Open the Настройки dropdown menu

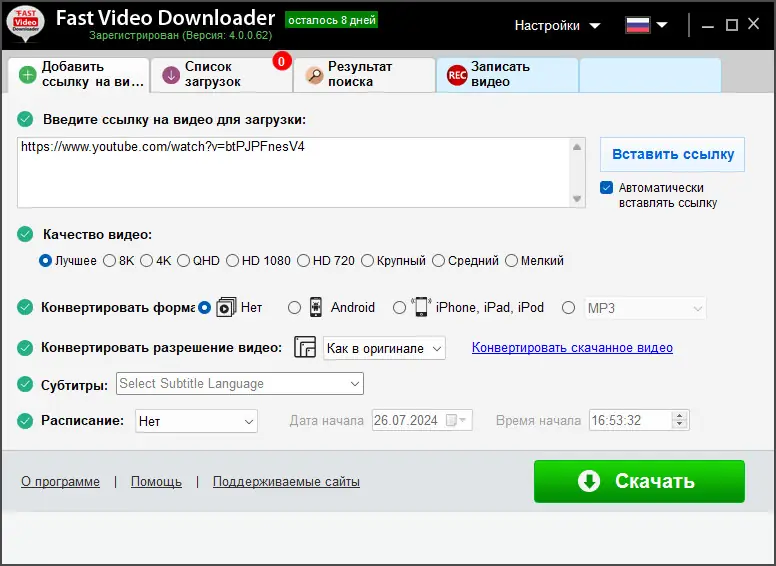(x=557, y=26)
